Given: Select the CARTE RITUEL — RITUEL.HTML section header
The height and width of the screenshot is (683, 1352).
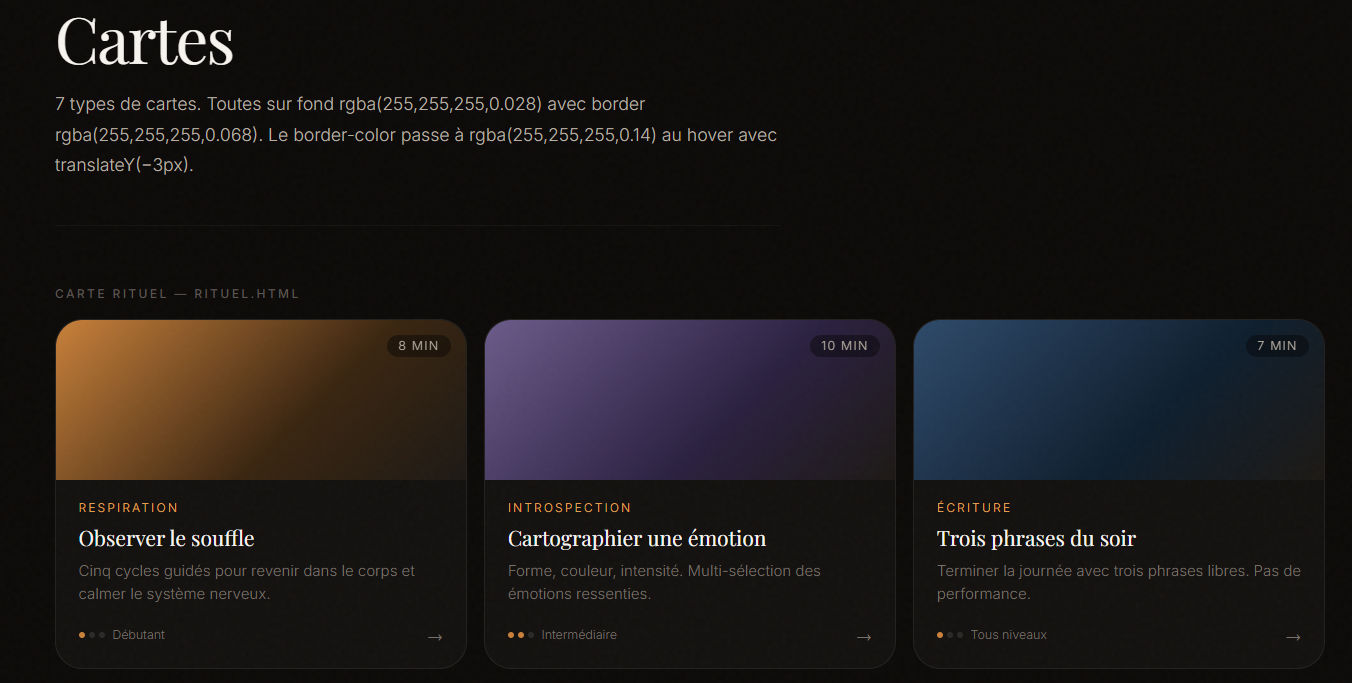Looking at the screenshot, I should (x=177, y=293).
